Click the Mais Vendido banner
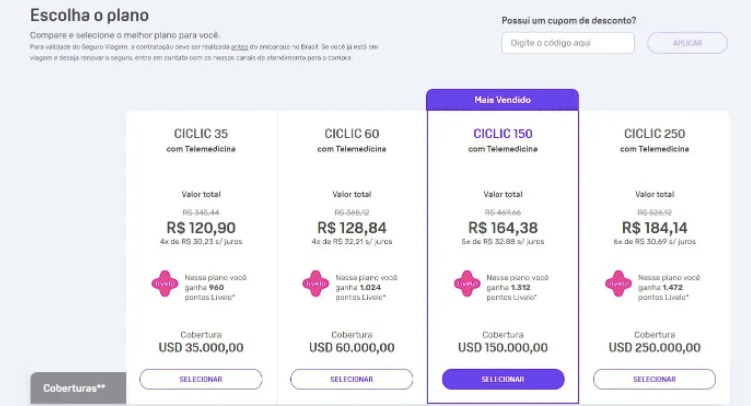 (502, 100)
